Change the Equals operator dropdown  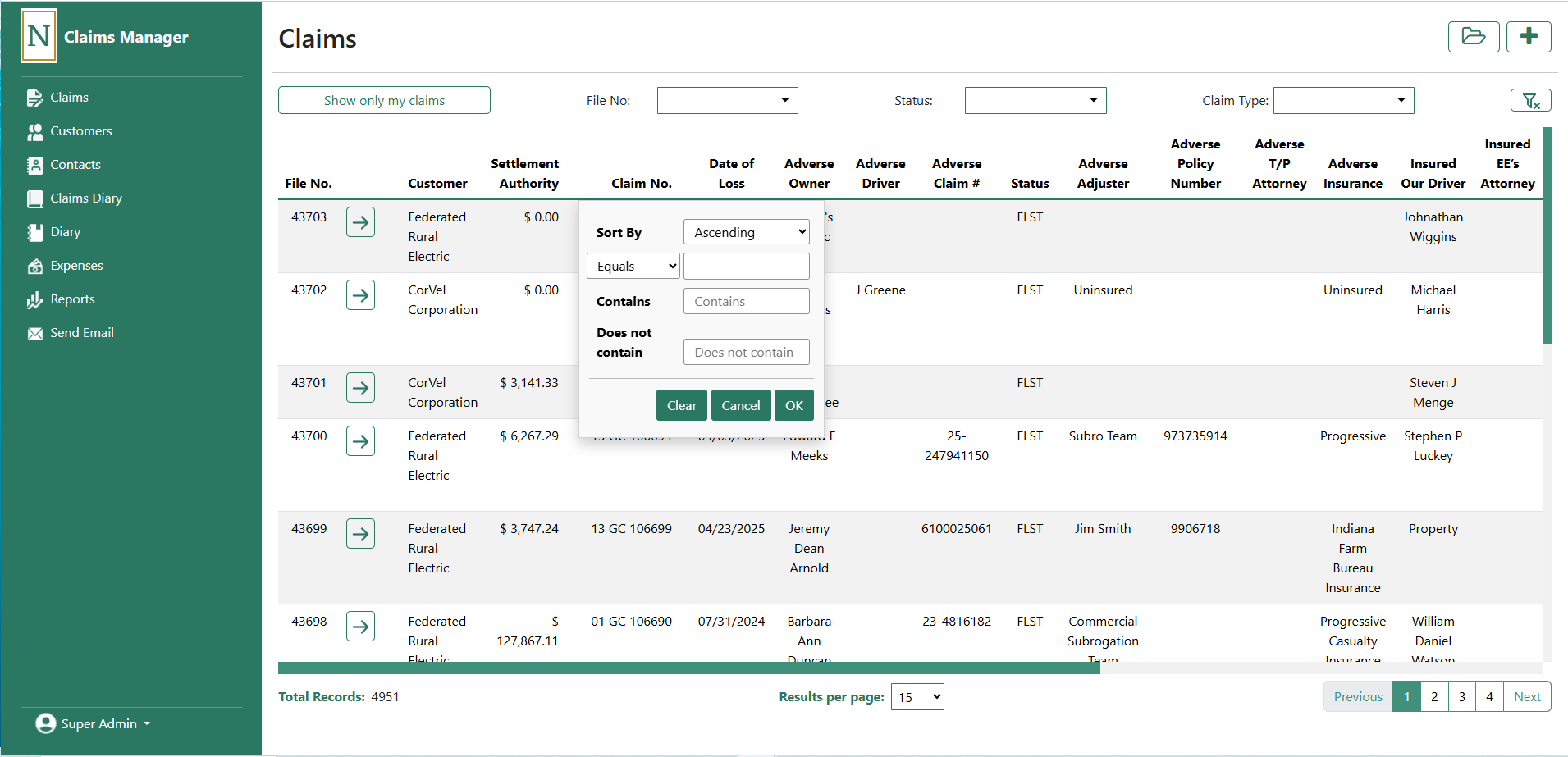pyautogui.click(x=633, y=266)
